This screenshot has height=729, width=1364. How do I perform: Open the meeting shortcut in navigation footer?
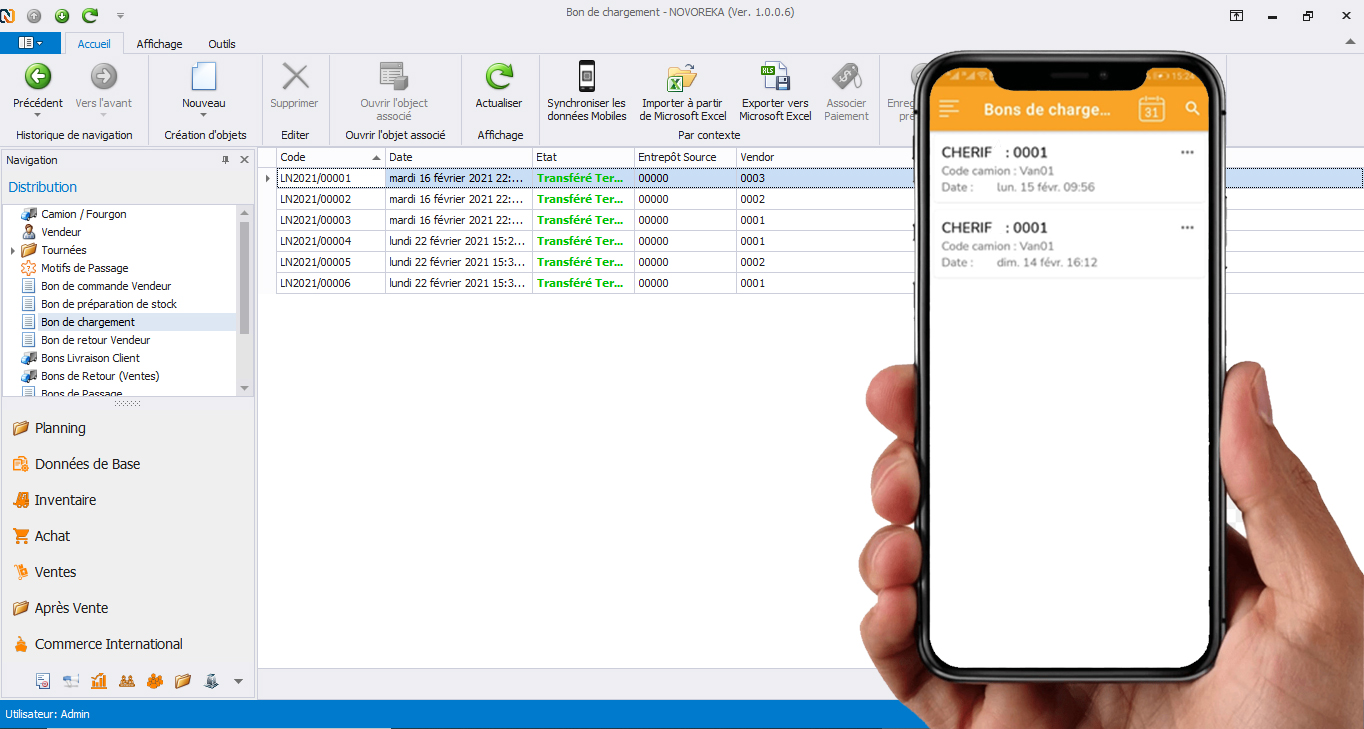pos(127,681)
